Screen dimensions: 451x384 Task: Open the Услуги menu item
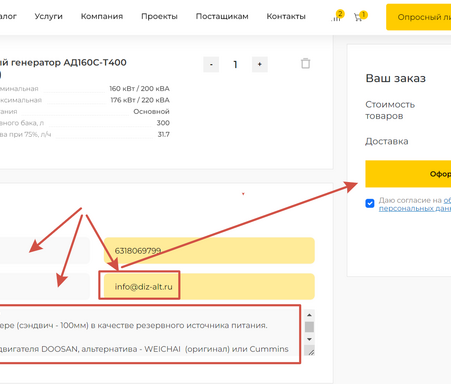tap(48, 16)
